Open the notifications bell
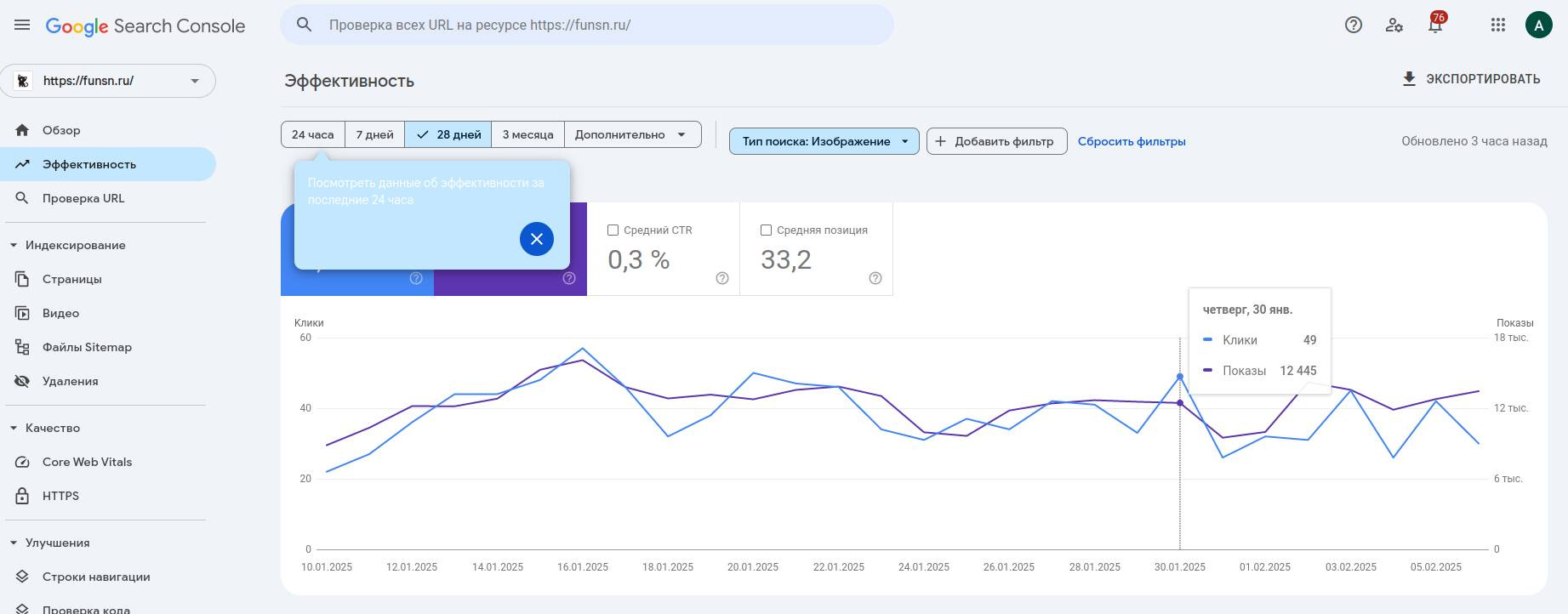 coord(1435,26)
